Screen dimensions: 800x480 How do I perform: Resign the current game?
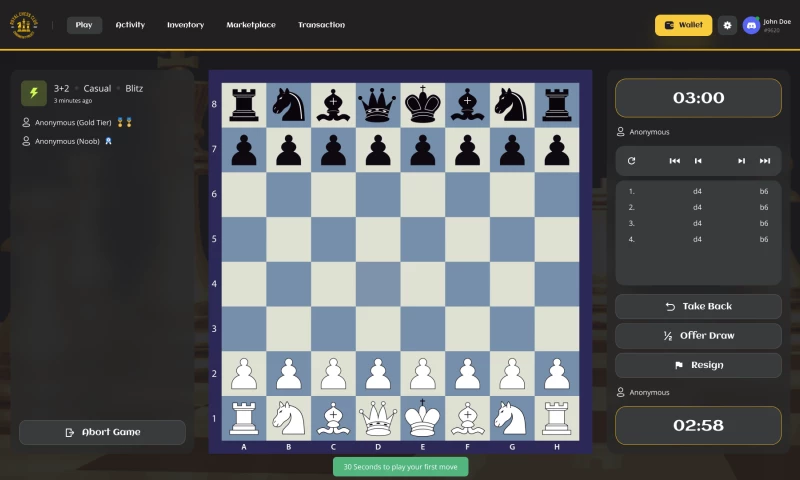tap(698, 365)
